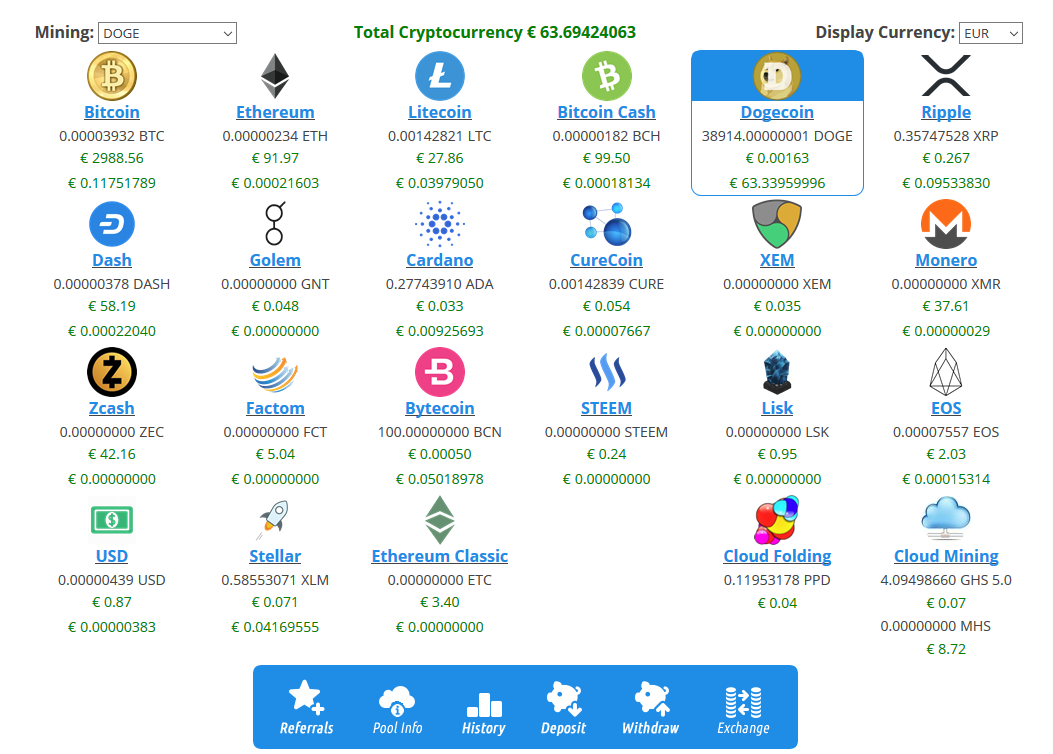The height and width of the screenshot is (754, 1053).
Task: Open the Litecoin link
Action: [x=439, y=112]
